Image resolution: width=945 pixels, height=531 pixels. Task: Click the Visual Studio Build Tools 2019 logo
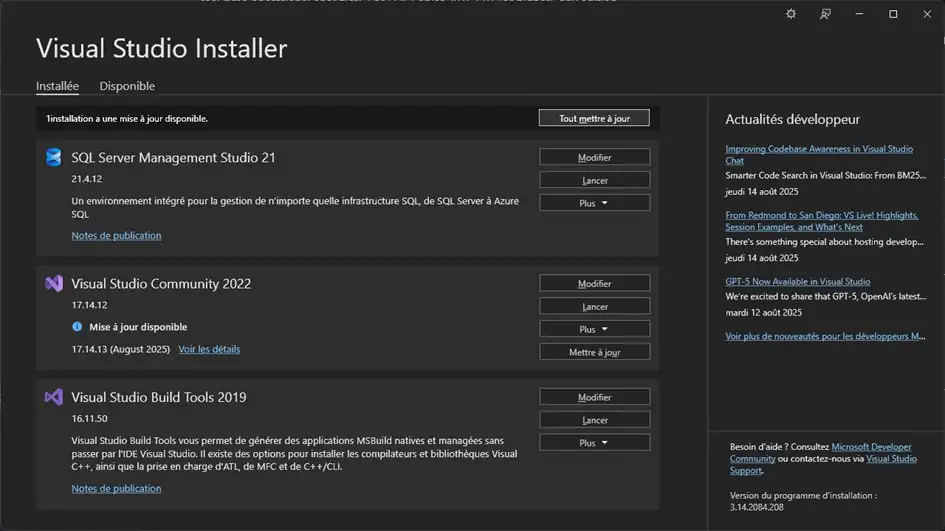(54, 397)
